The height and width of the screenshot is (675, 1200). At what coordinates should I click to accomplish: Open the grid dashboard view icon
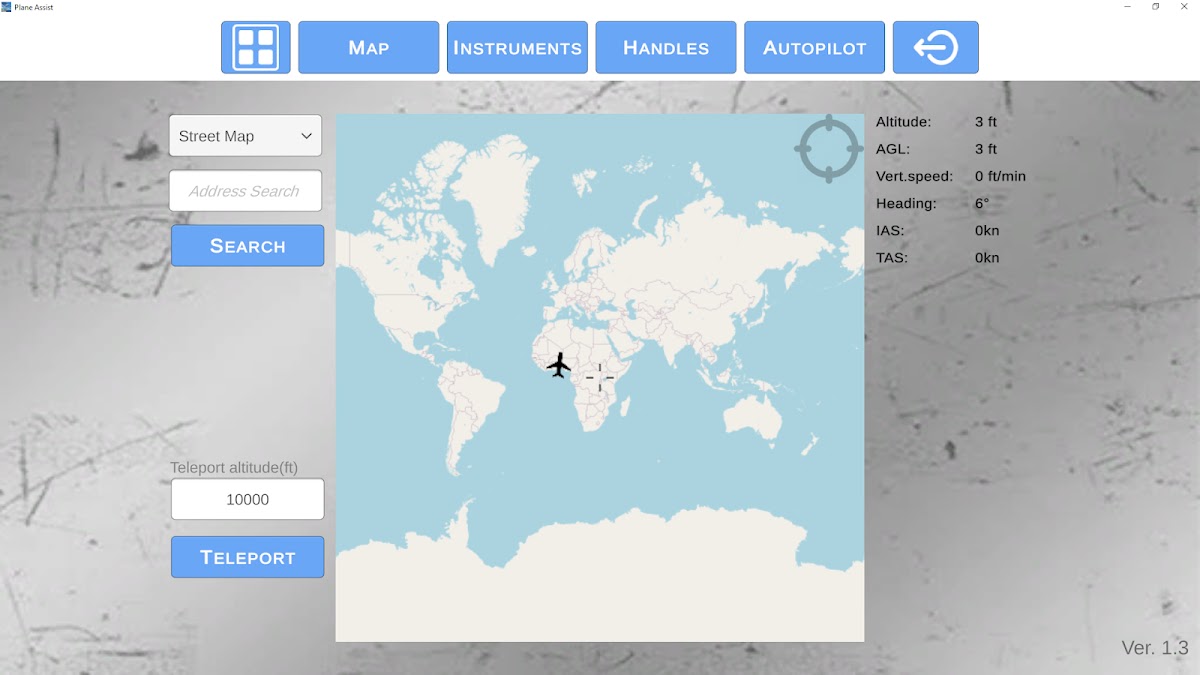tap(256, 47)
